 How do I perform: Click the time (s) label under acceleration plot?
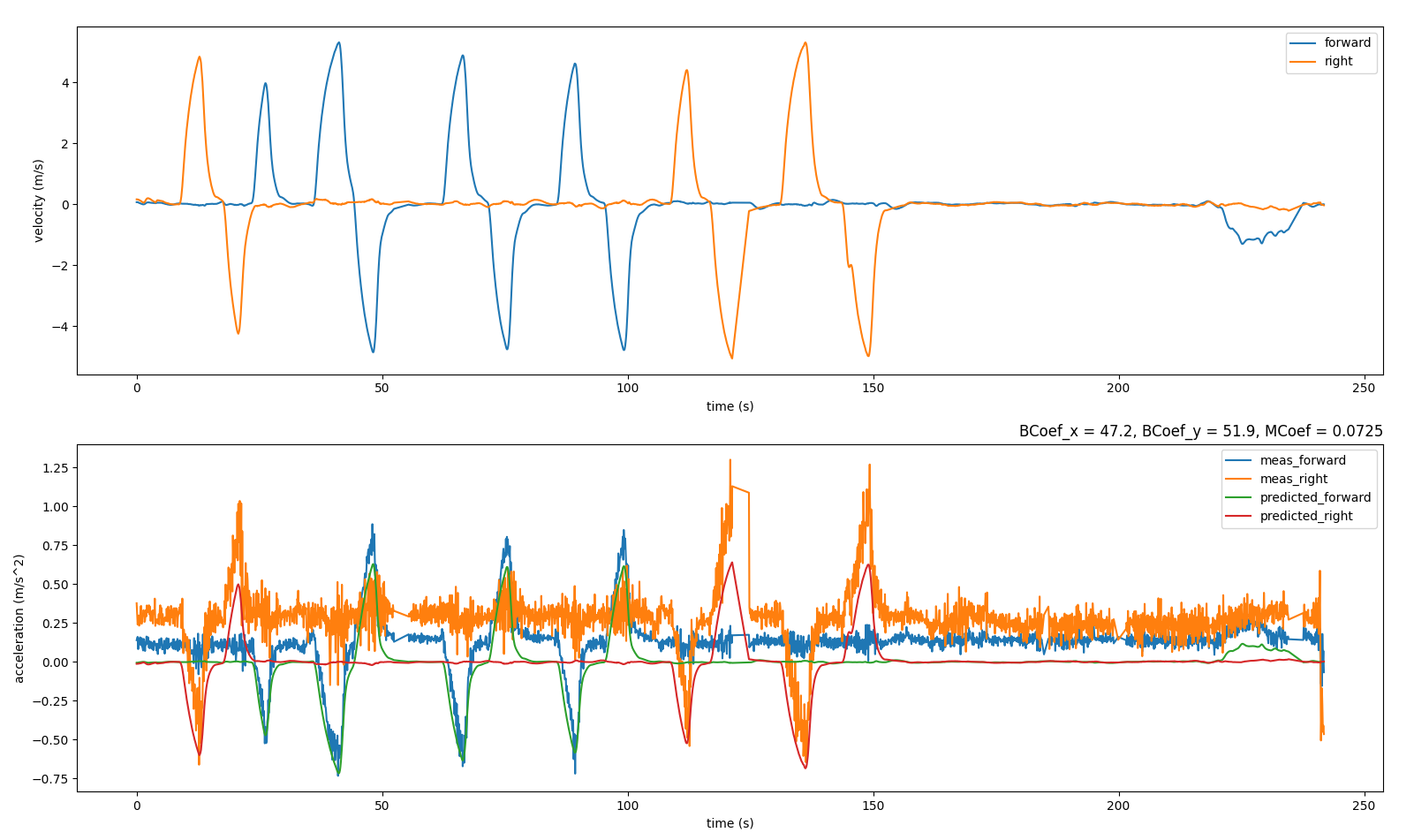[x=730, y=823]
